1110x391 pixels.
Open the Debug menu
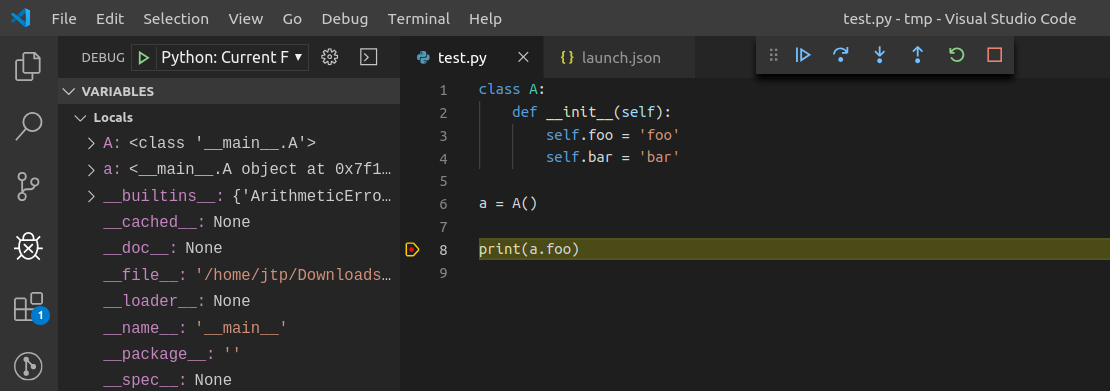[x=345, y=18]
